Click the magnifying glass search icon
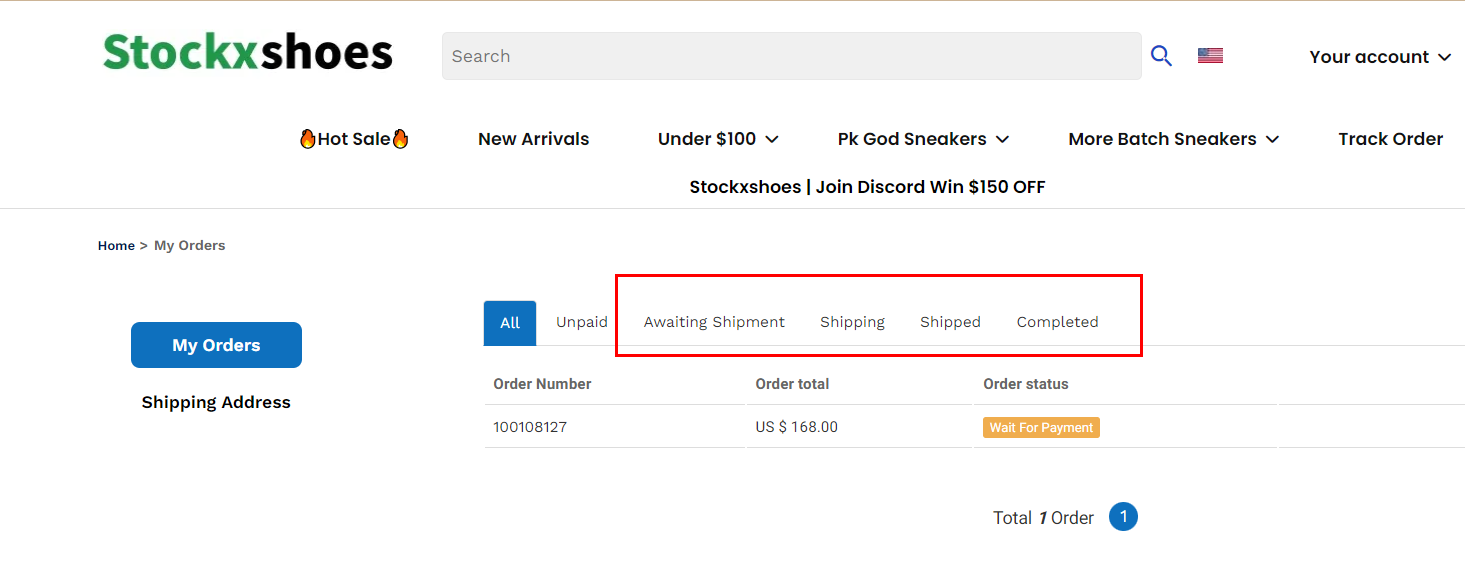 (1161, 56)
